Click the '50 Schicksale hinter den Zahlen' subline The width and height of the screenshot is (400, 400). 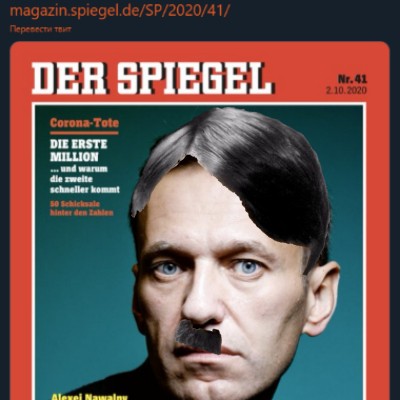click(82, 208)
